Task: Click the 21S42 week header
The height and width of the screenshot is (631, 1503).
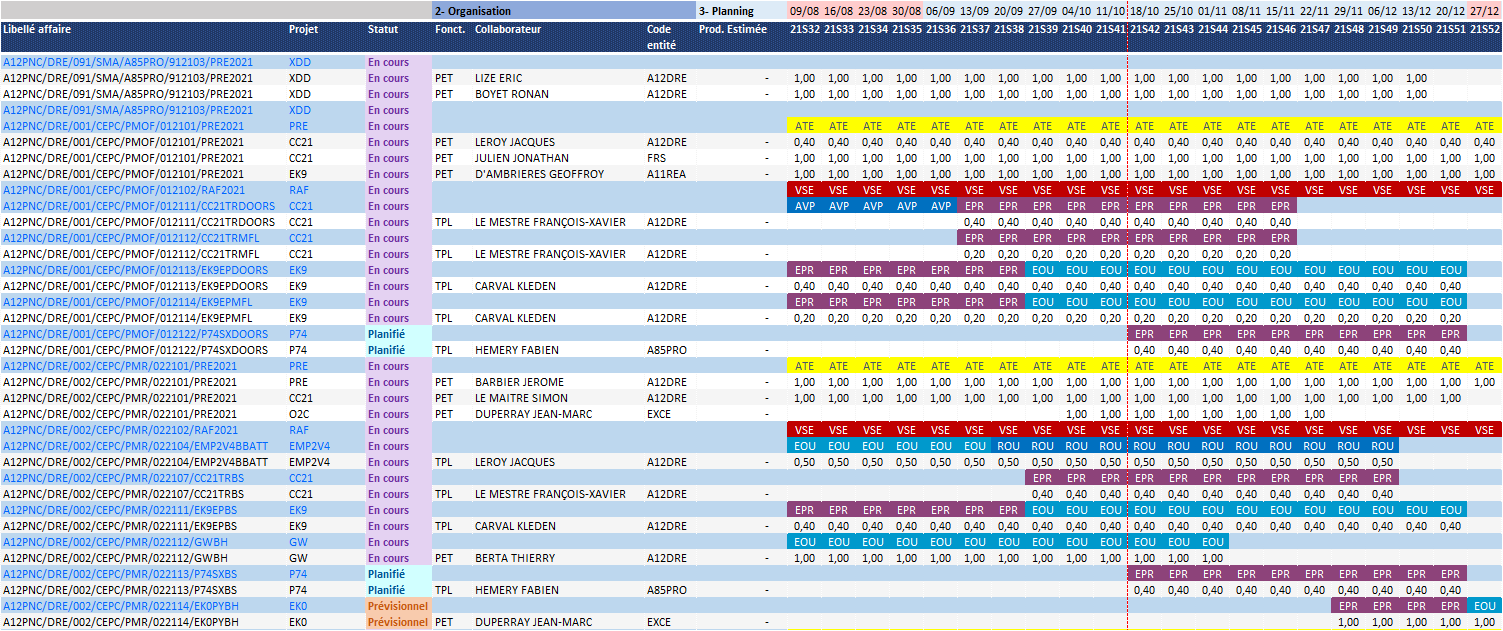Action: [1145, 29]
